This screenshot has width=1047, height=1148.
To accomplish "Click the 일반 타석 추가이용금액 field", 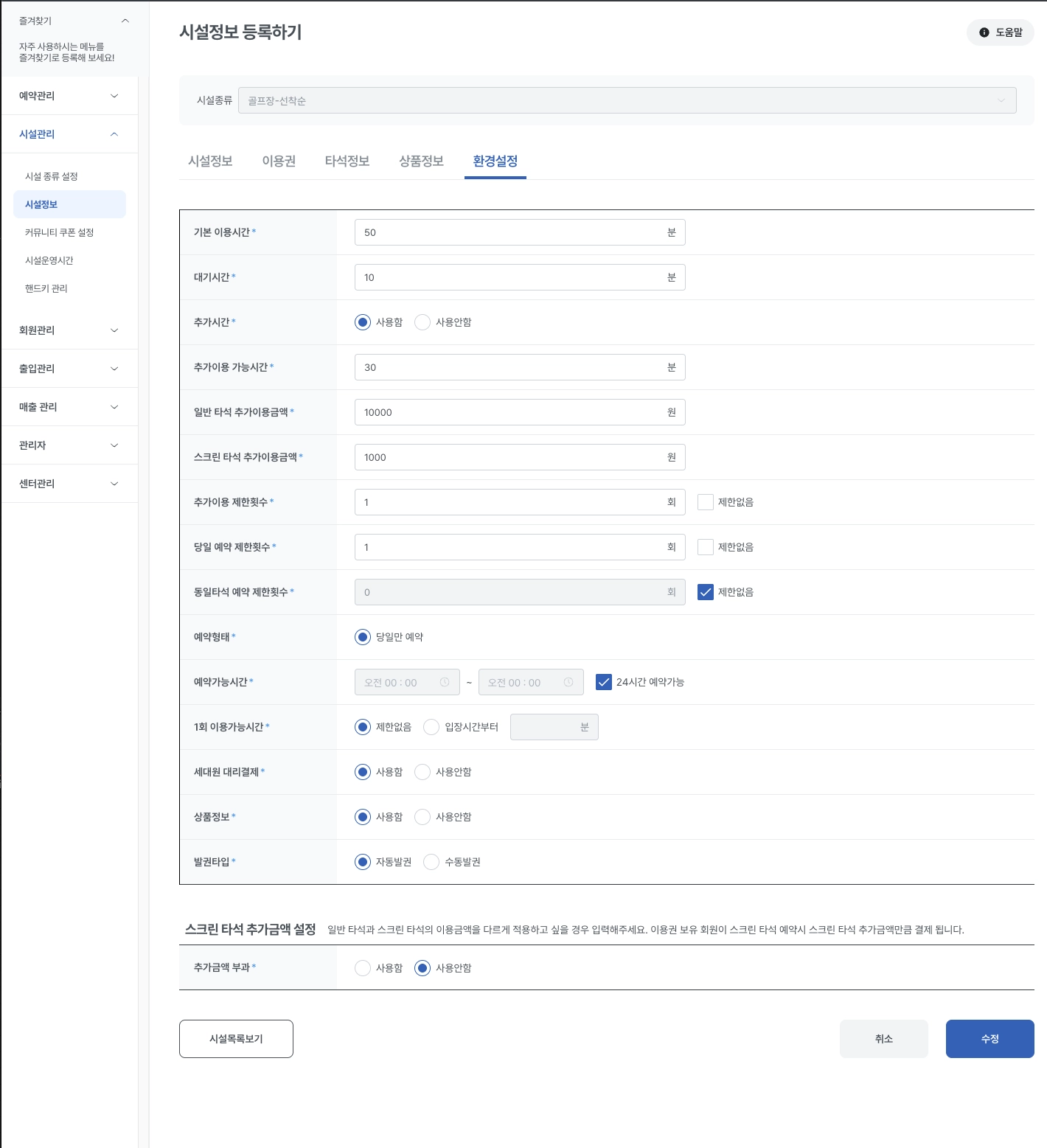I will pos(520,412).
